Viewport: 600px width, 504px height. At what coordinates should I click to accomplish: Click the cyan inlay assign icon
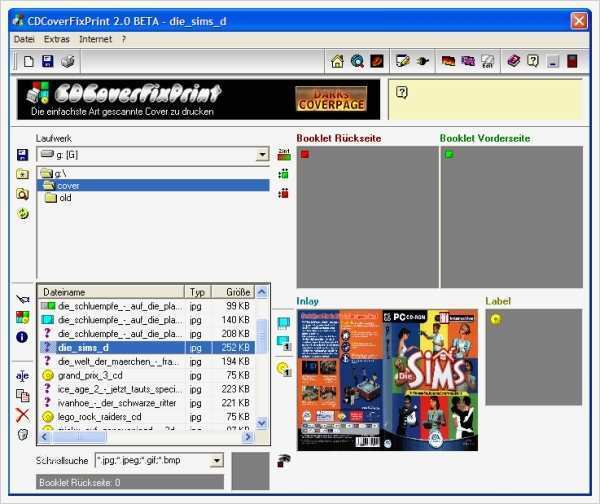tap(284, 323)
